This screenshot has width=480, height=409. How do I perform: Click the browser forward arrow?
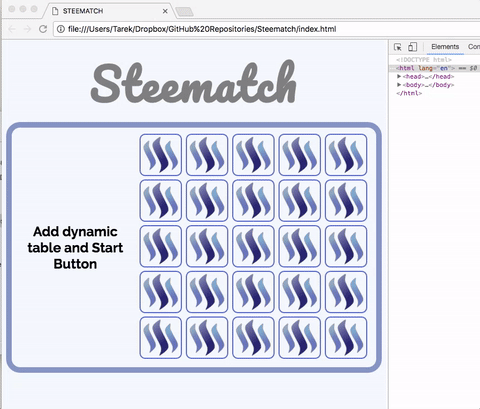coord(27,29)
